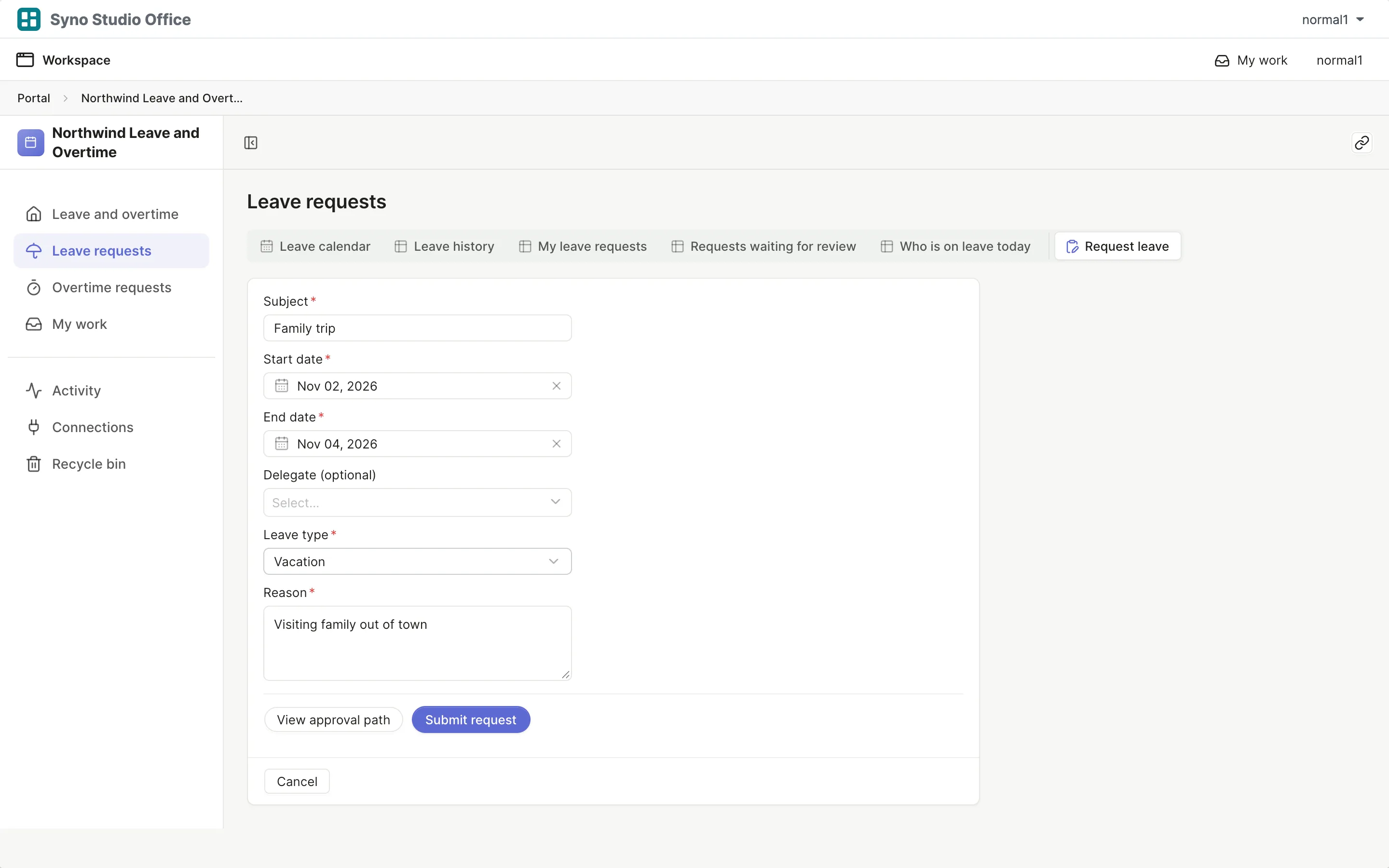Open Activity in sidebar
Image resolution: width=1389 pixels, height=868 pixels.
[111, 391]
